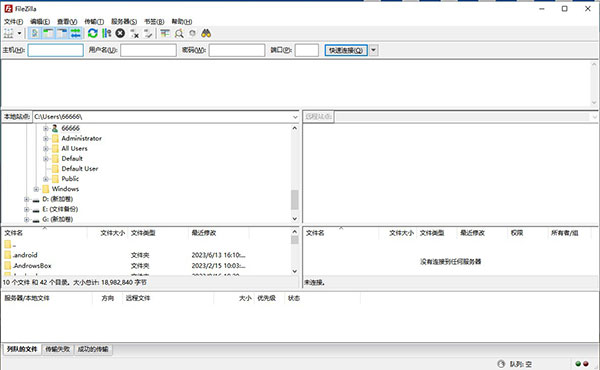Open the 书签(B) menu
Screen dimensions: 600x370
point(154,22)
